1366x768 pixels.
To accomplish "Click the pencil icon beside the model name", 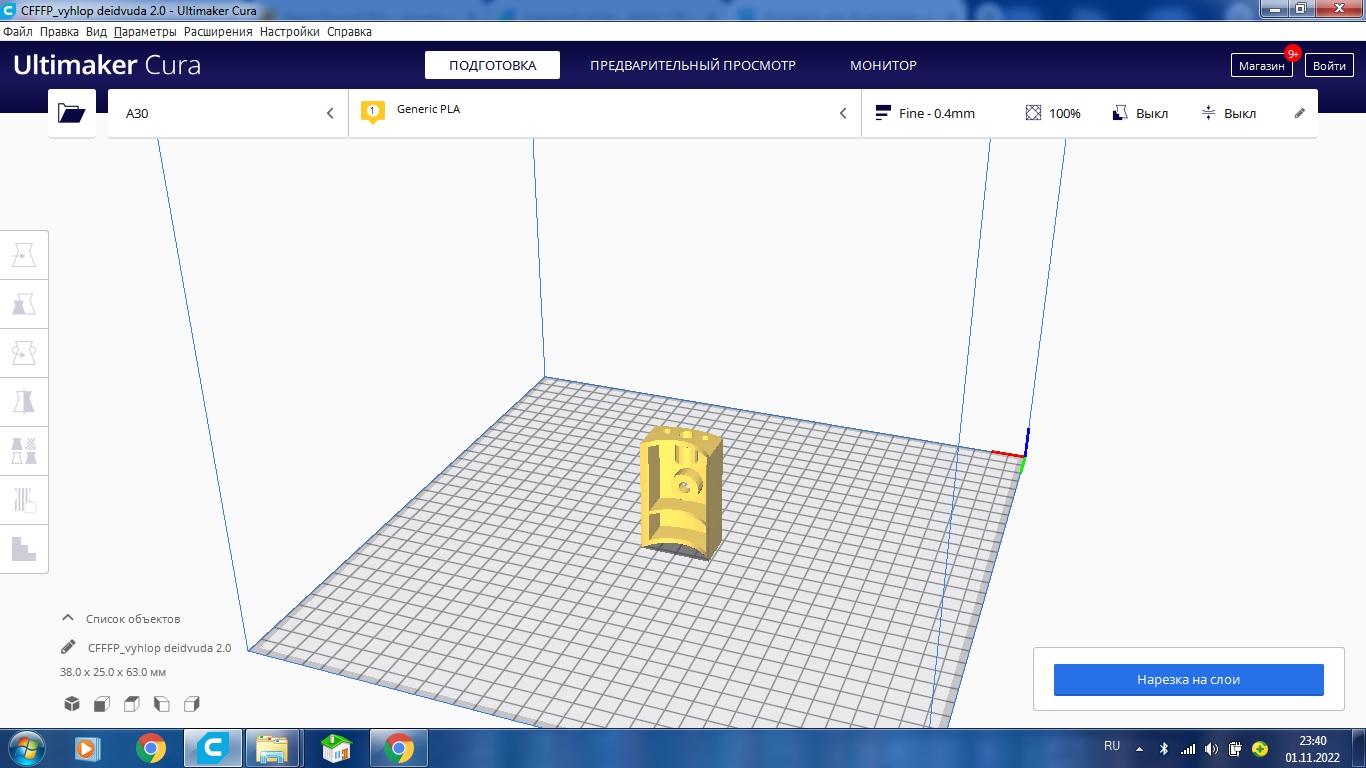I will [68, 647].
